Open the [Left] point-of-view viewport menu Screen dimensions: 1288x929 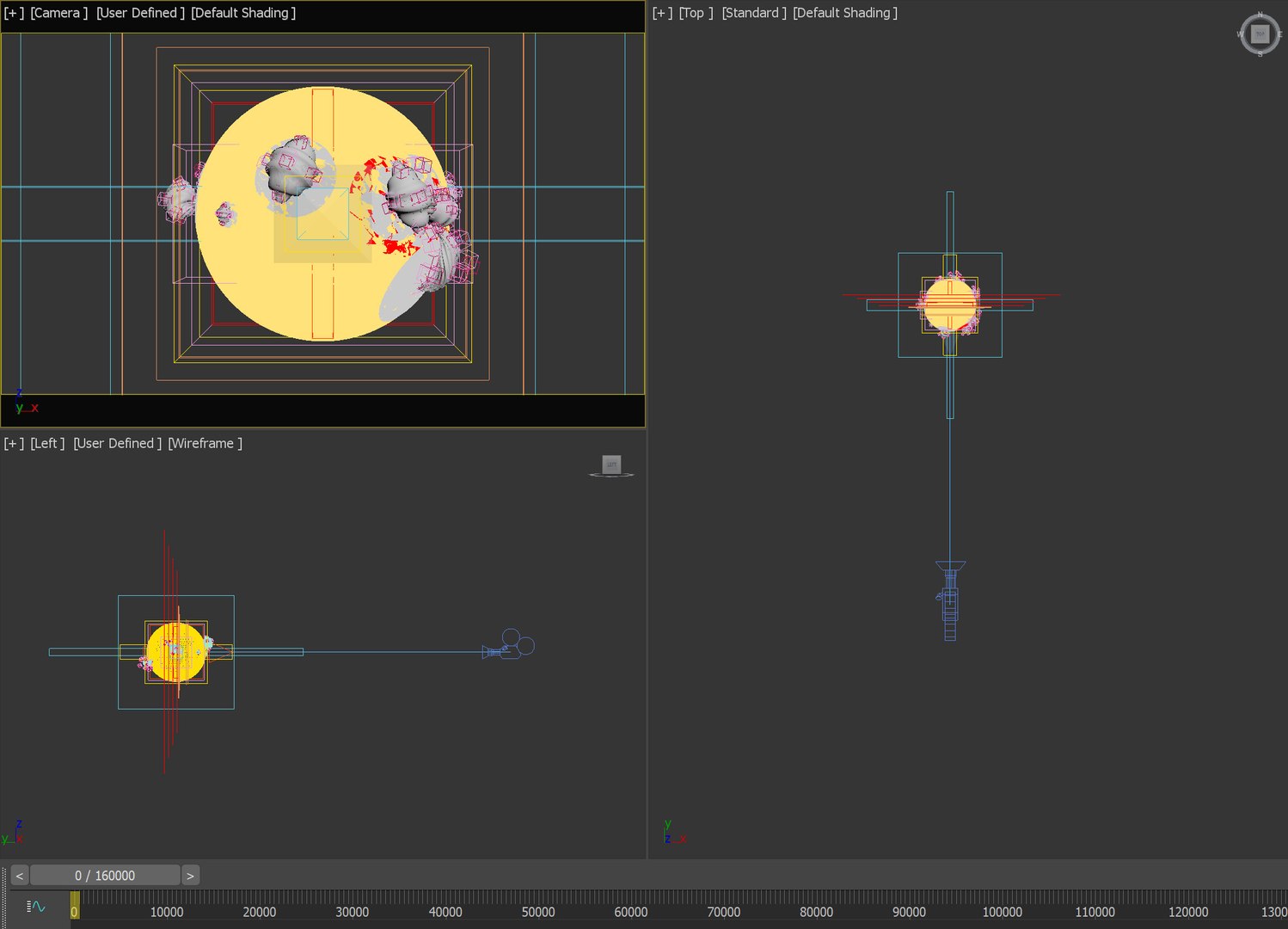pyautogui.click(x=47, y=443)
